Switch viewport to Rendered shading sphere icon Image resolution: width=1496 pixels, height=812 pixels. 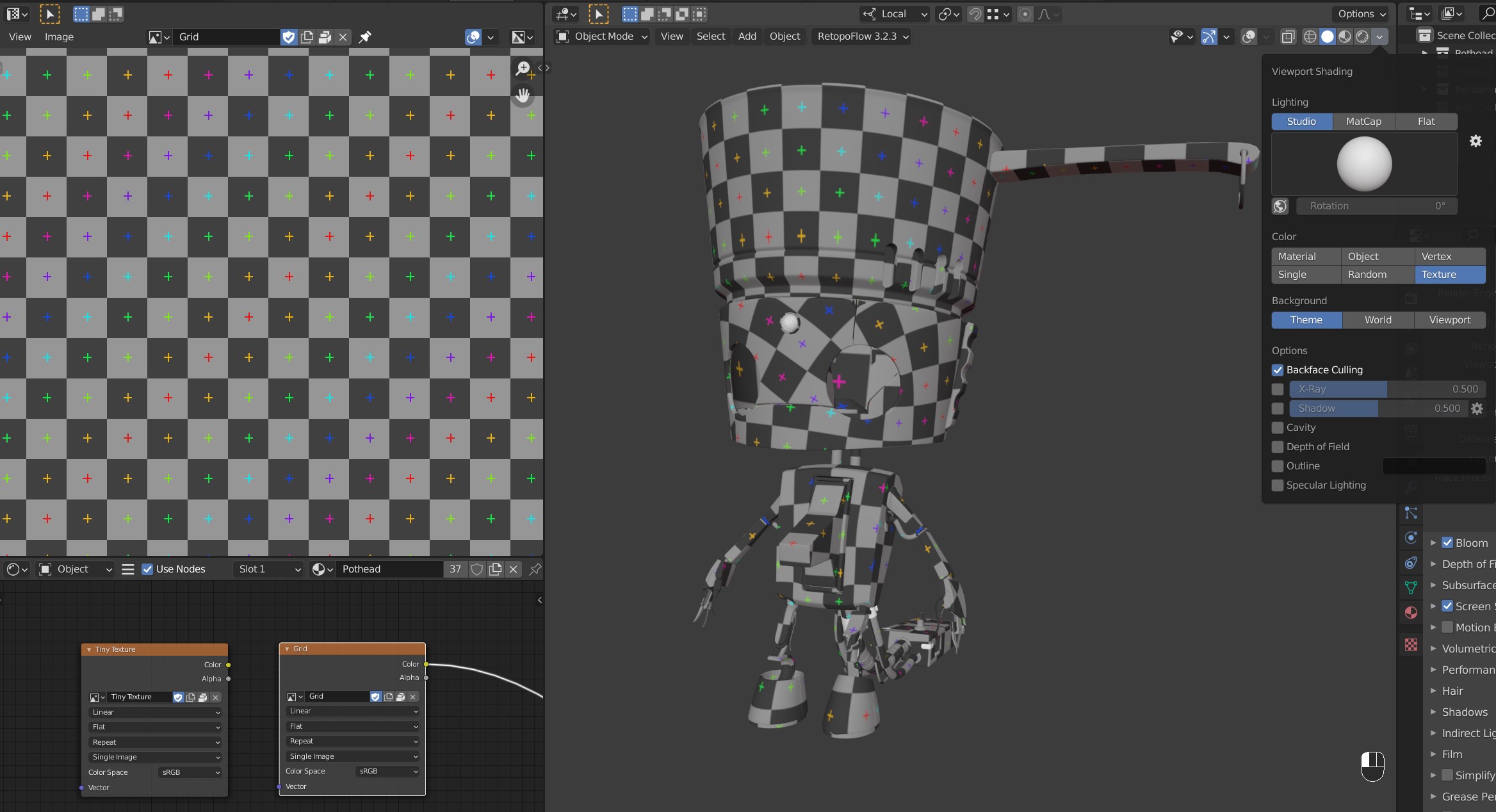1362,37
